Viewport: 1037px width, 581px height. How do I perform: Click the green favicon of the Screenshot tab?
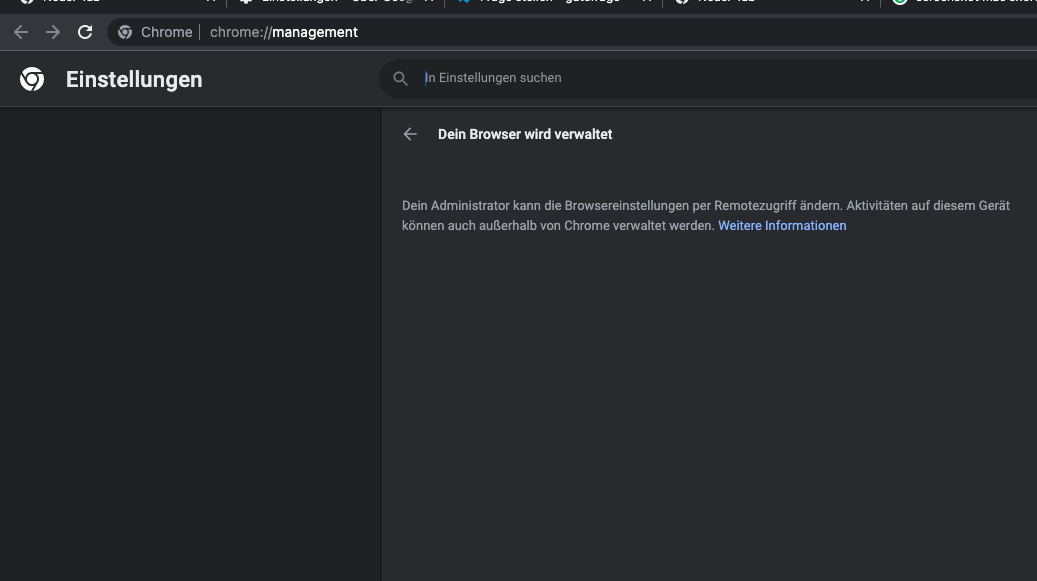(900, 2)
